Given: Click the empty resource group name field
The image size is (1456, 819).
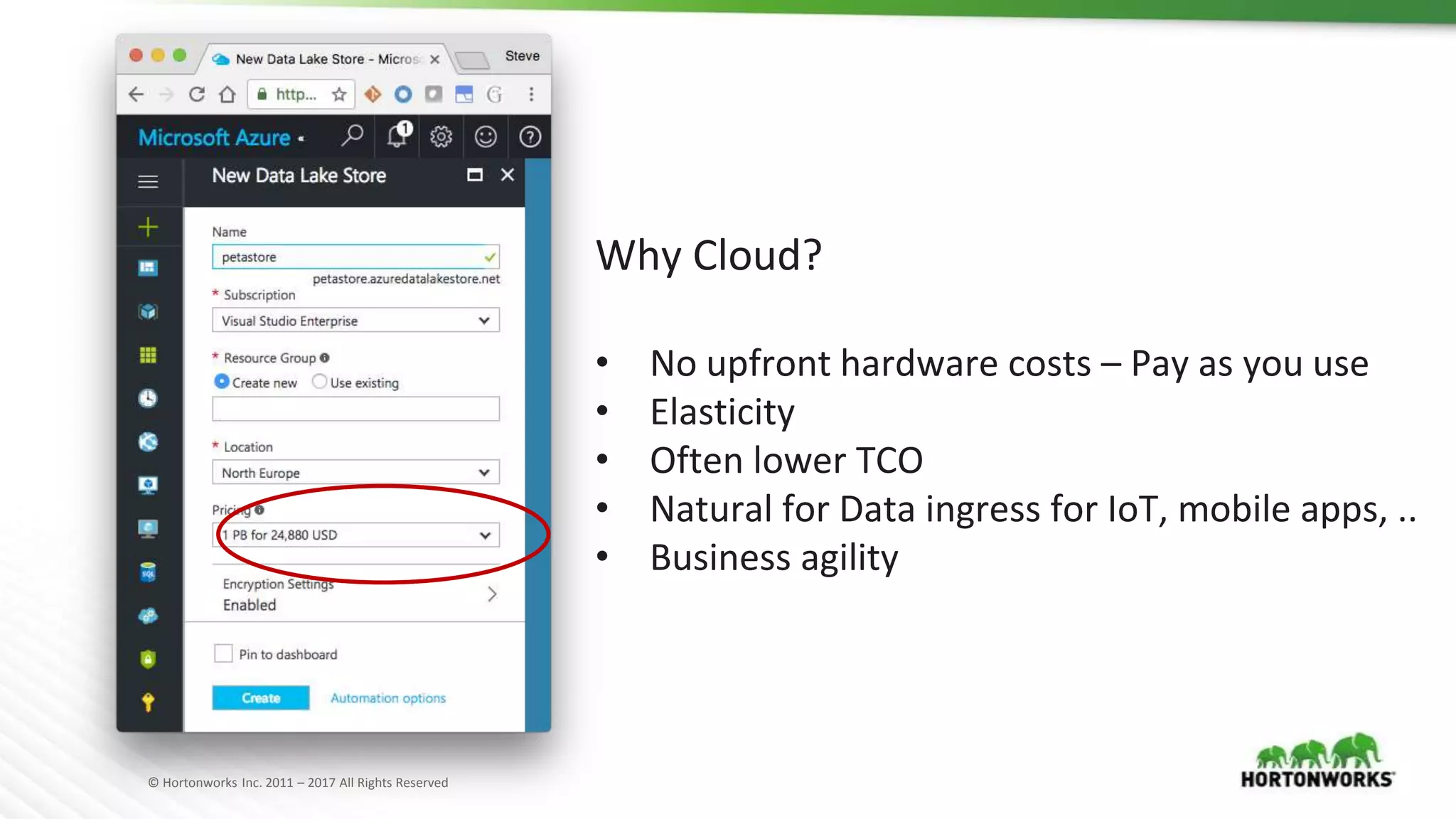Looking at the screenshot, I should click(x=355, y=409).
